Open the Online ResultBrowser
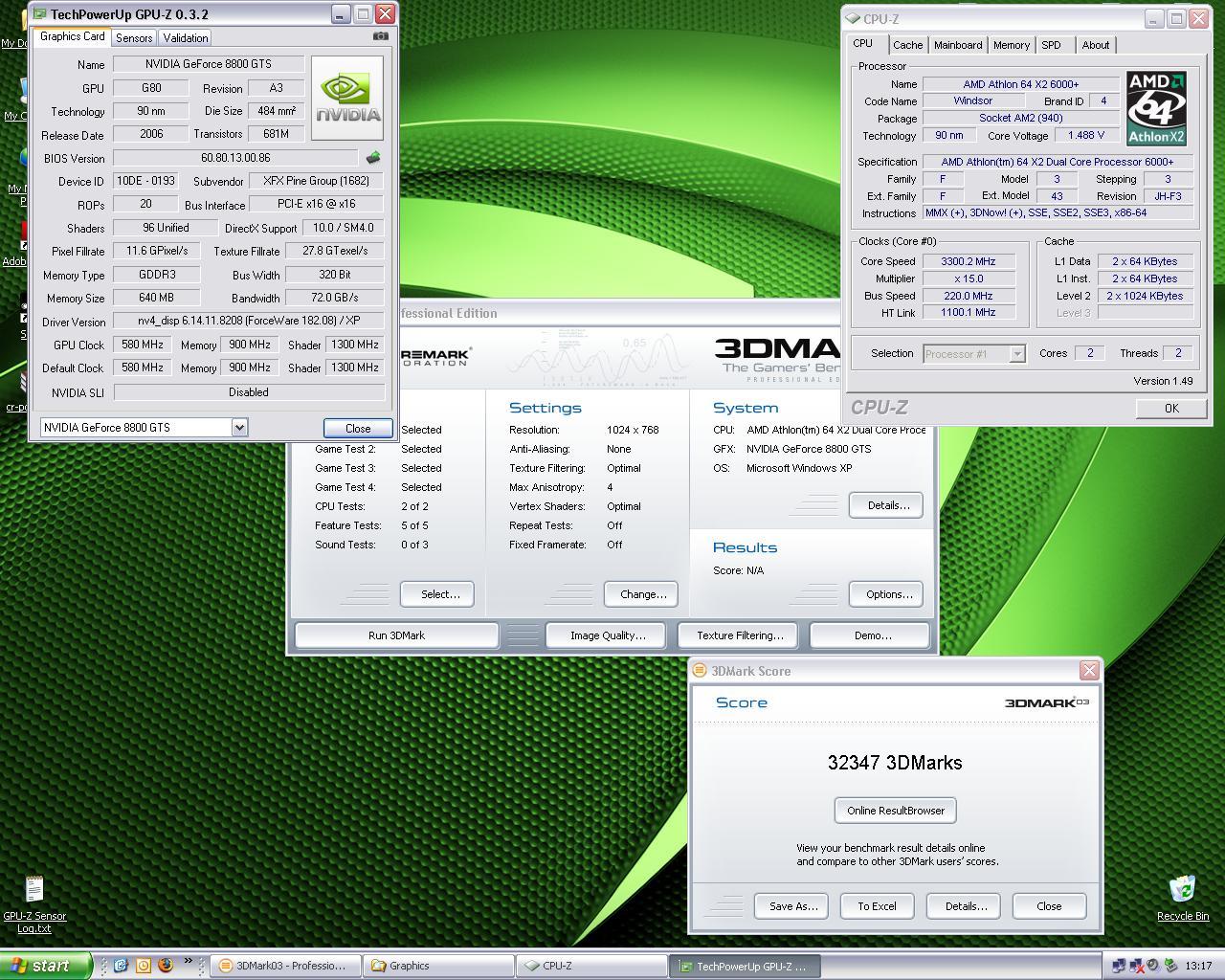The width and height of the screenshot is (1225, 980). (x=895, y=811)
